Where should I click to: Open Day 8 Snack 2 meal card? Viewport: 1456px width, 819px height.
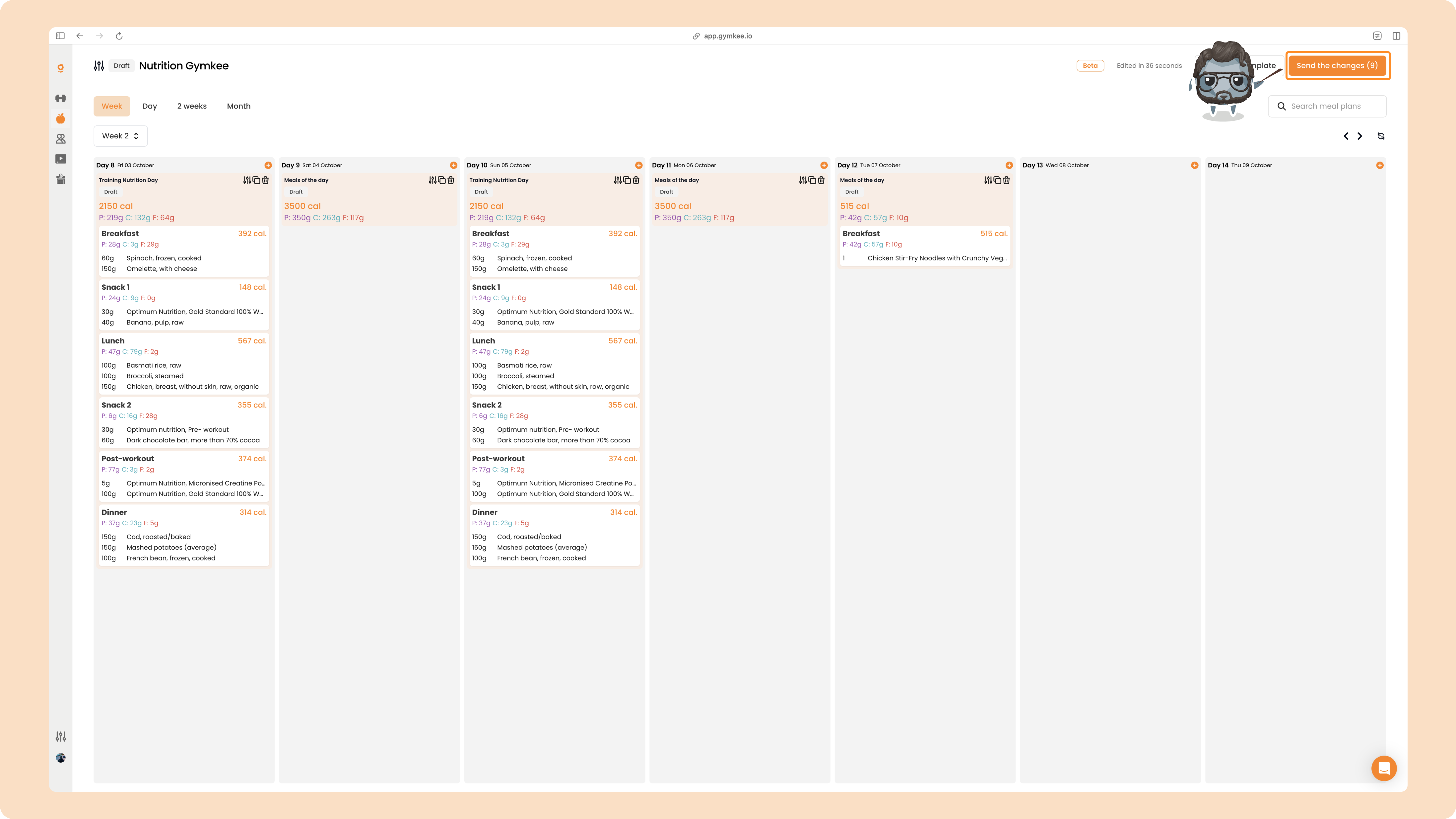pos(184,422)
